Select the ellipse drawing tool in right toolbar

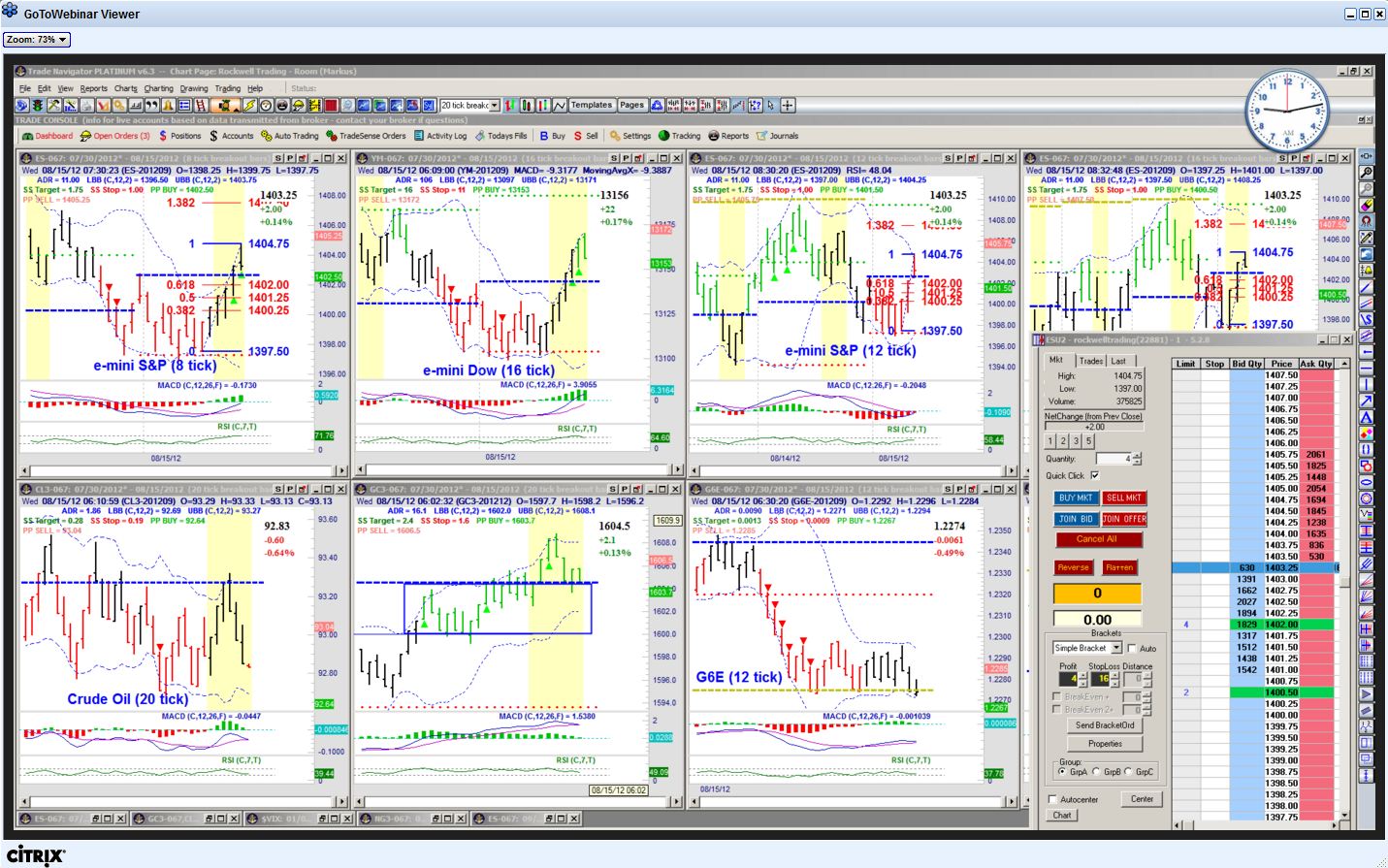click(1367, 482)
